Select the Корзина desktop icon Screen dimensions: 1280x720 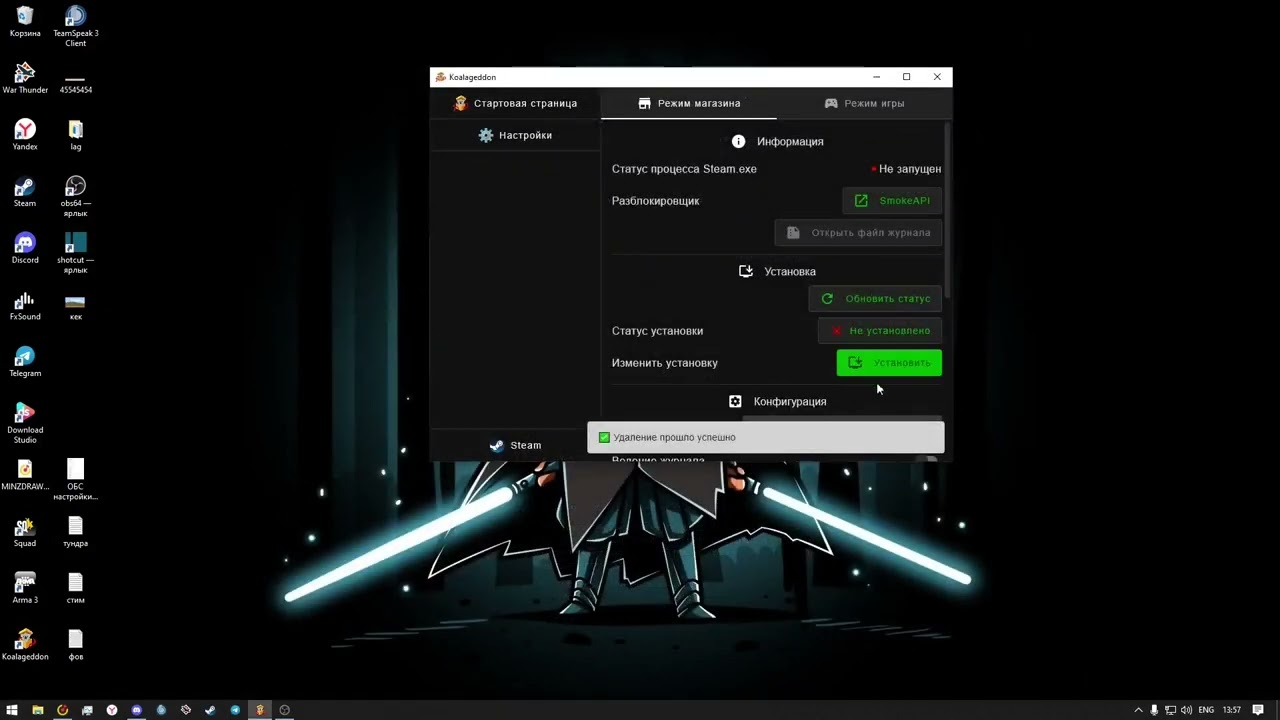25,22
